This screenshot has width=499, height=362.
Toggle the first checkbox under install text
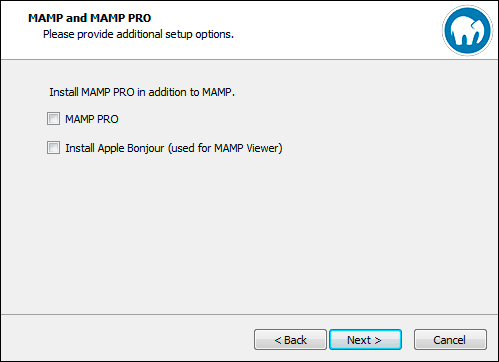pos(53,119)
